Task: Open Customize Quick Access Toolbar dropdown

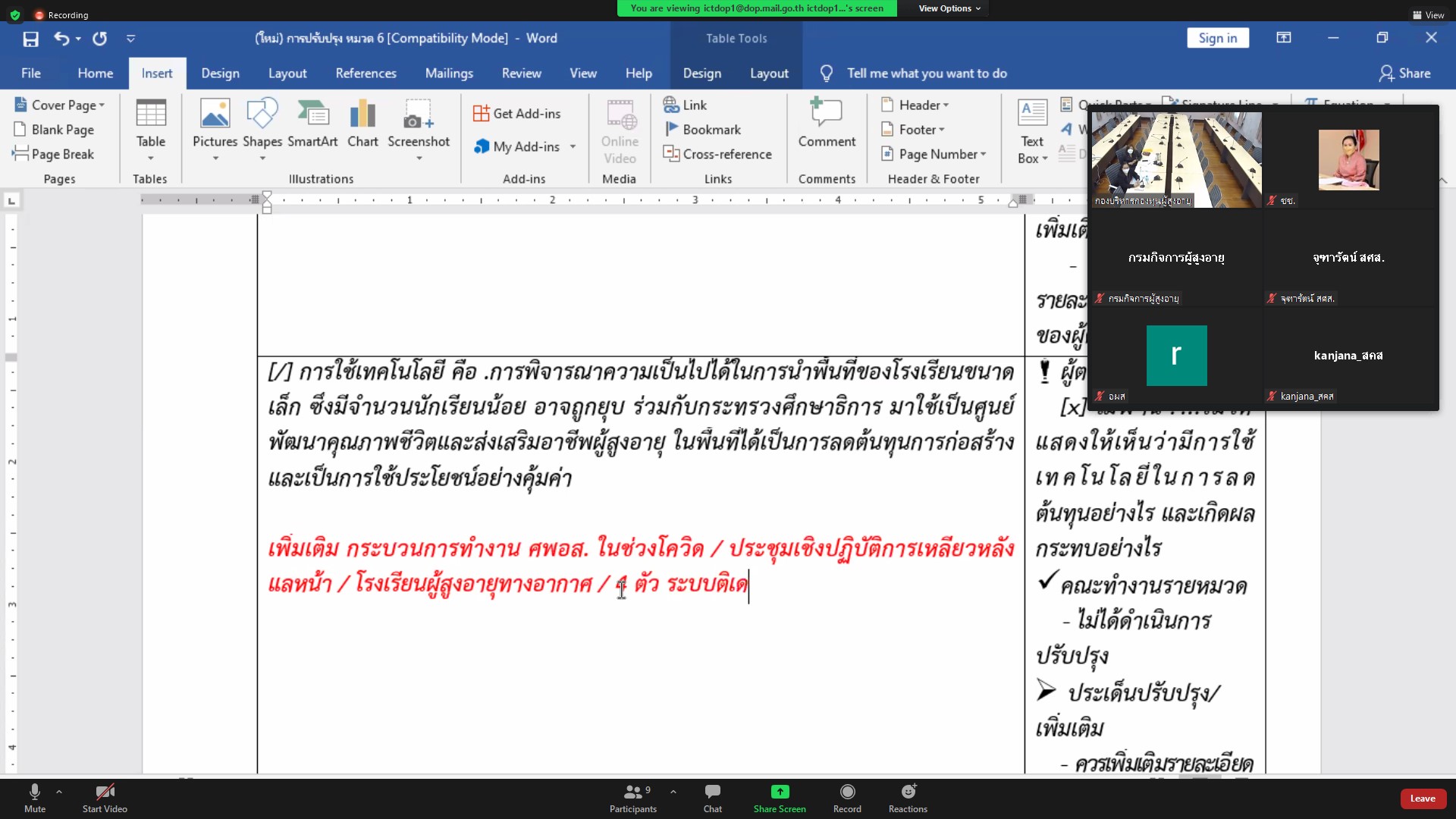Action: click(130, 39)
